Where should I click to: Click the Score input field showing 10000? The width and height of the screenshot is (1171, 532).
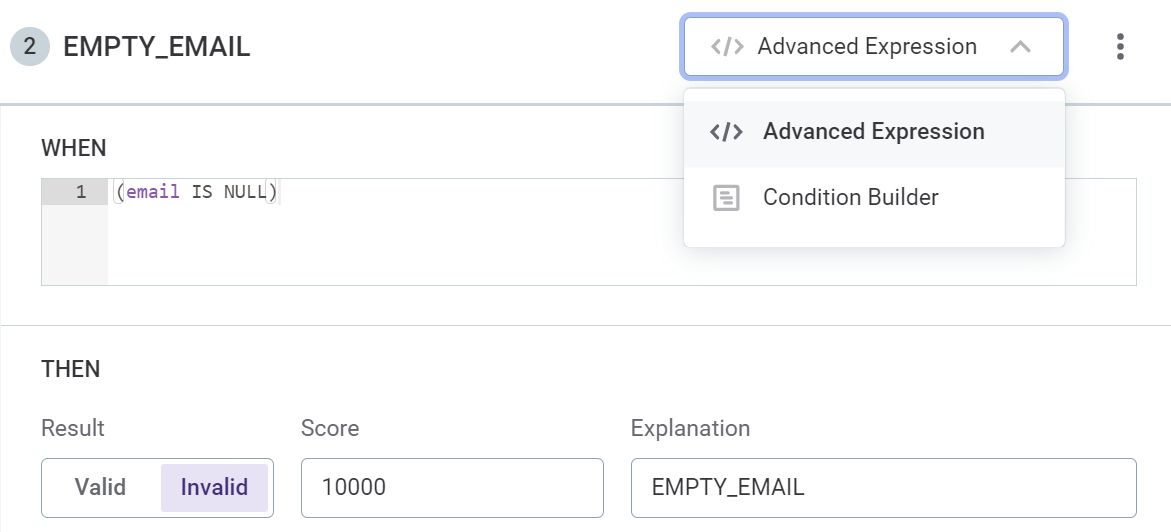pos(452,488)
